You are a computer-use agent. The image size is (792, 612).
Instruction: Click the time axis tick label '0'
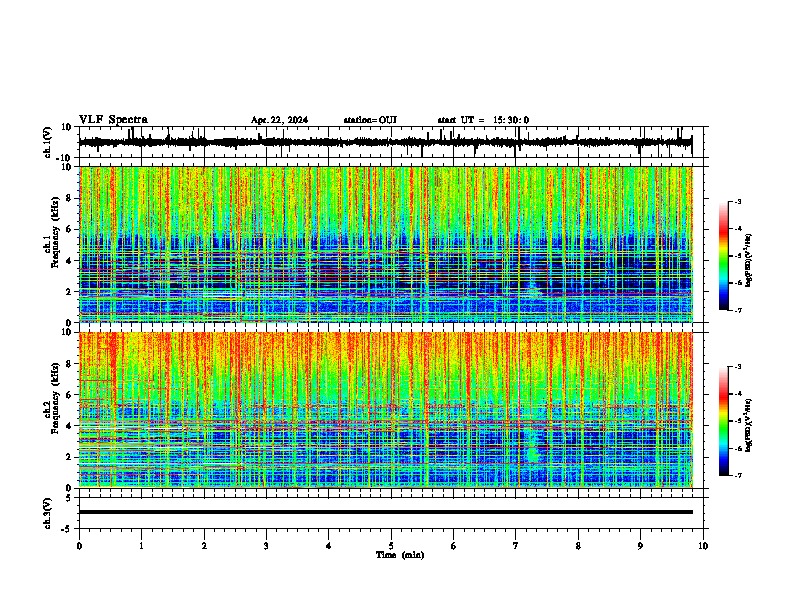click(79, 546)
